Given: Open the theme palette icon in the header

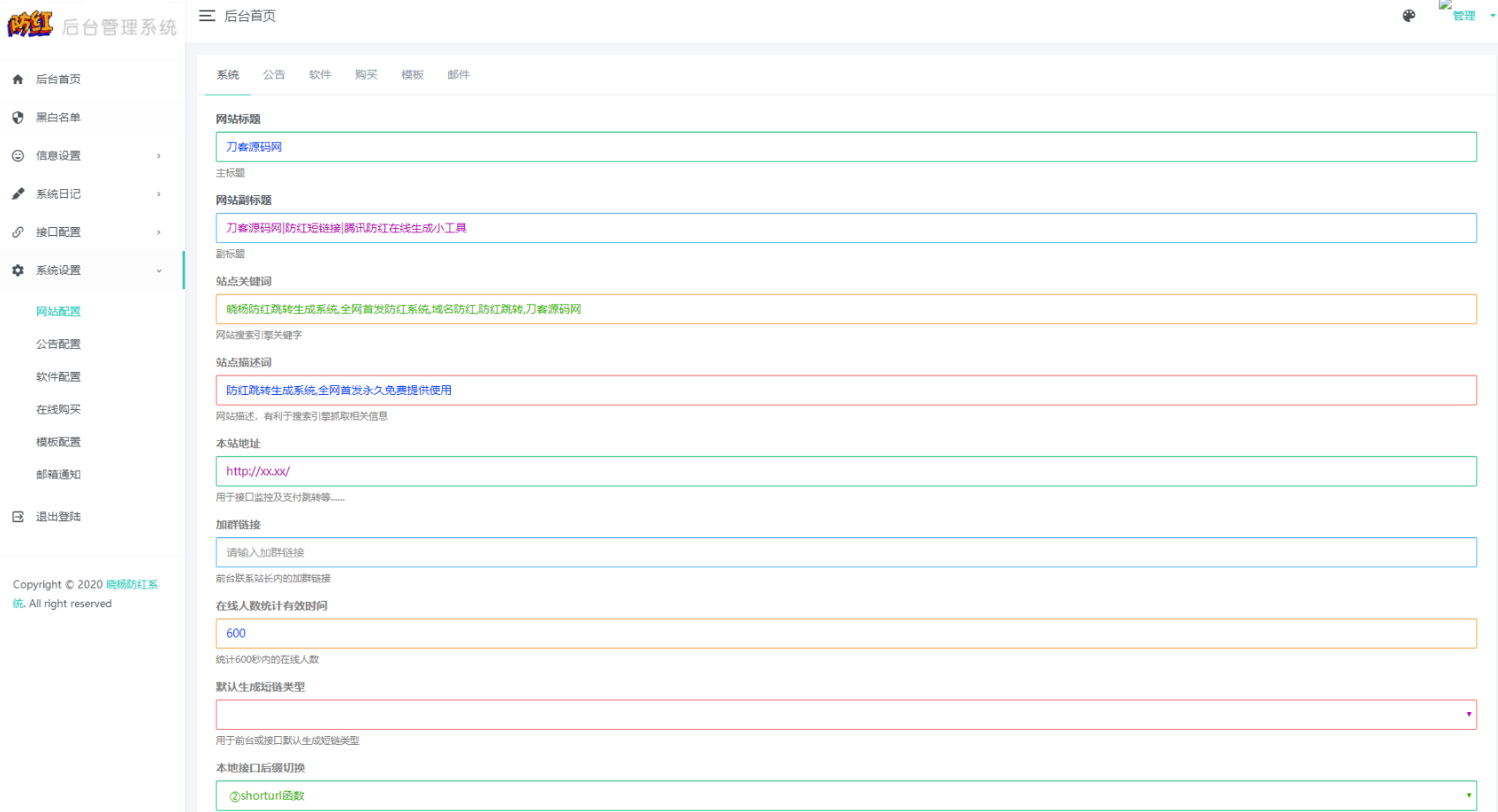Looking at the screenshot, I should click(1409, 16).
